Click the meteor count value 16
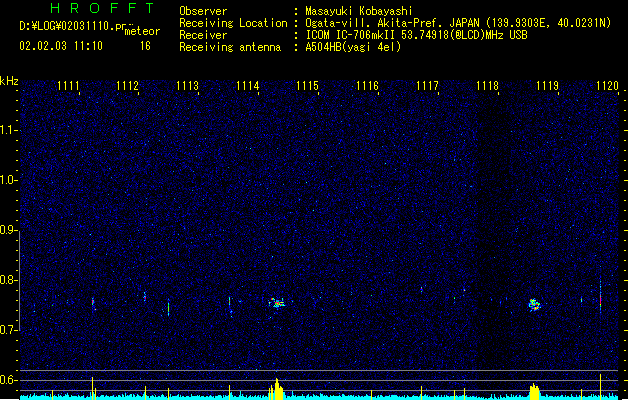 pos(145,46)
